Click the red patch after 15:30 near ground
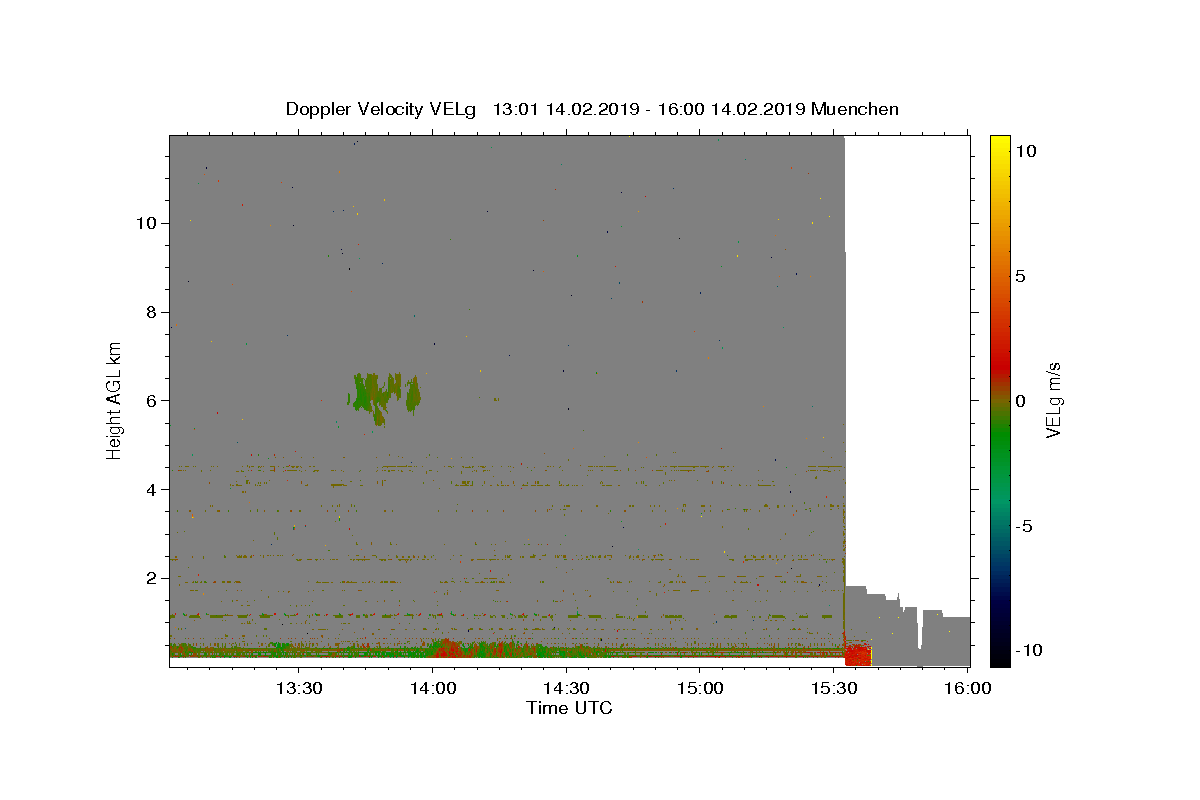Image resolution: width=1200 pixels, height=800 pixels. point(858,655)
